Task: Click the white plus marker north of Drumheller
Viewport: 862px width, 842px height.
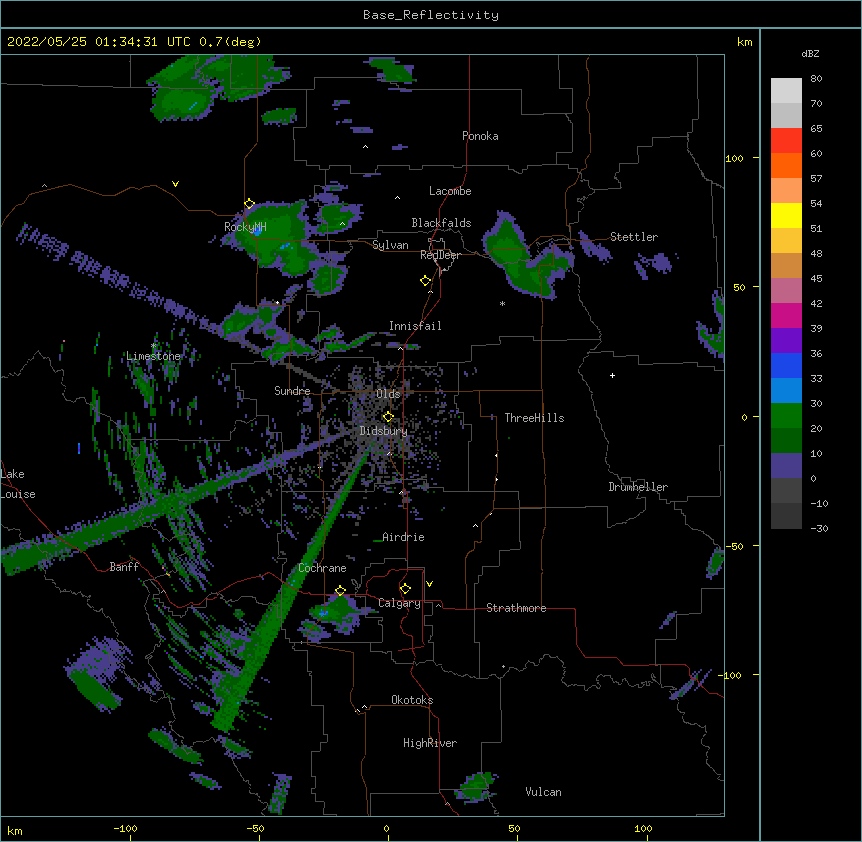Action: coord(612,375)
